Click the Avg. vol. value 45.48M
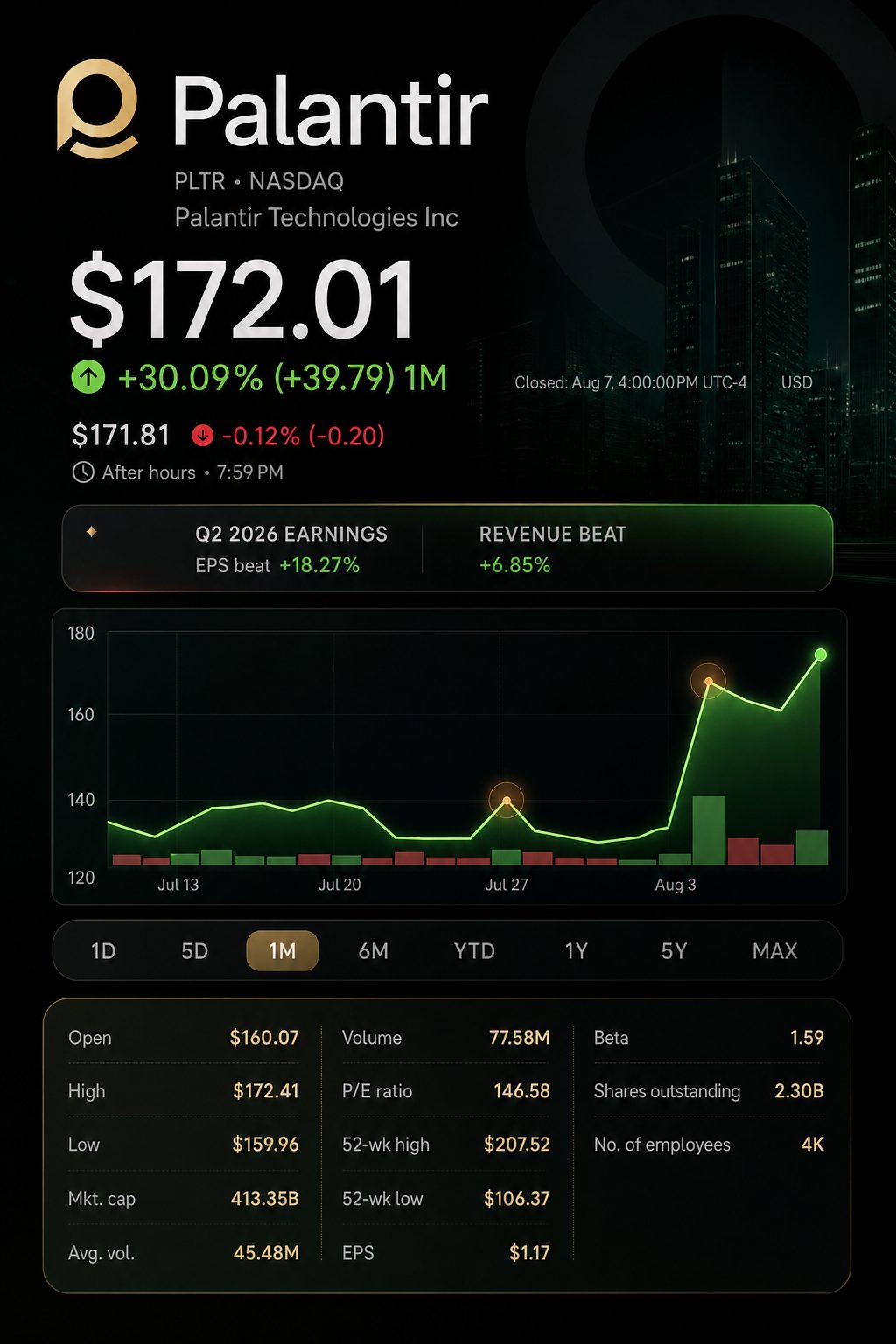Screen dimensions: 896x1344 [x=266, y=1253]
